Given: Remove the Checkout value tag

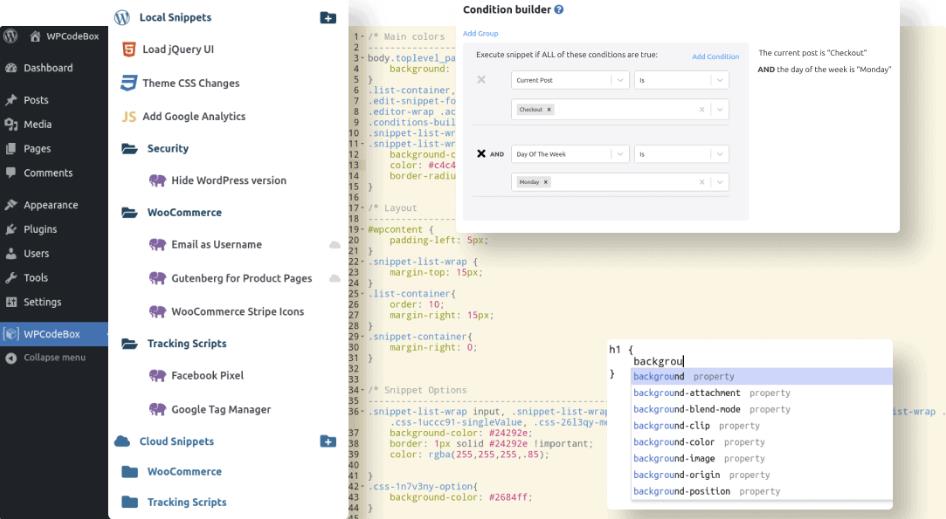Looking at the screenshot, I should (x=549, y=110).
